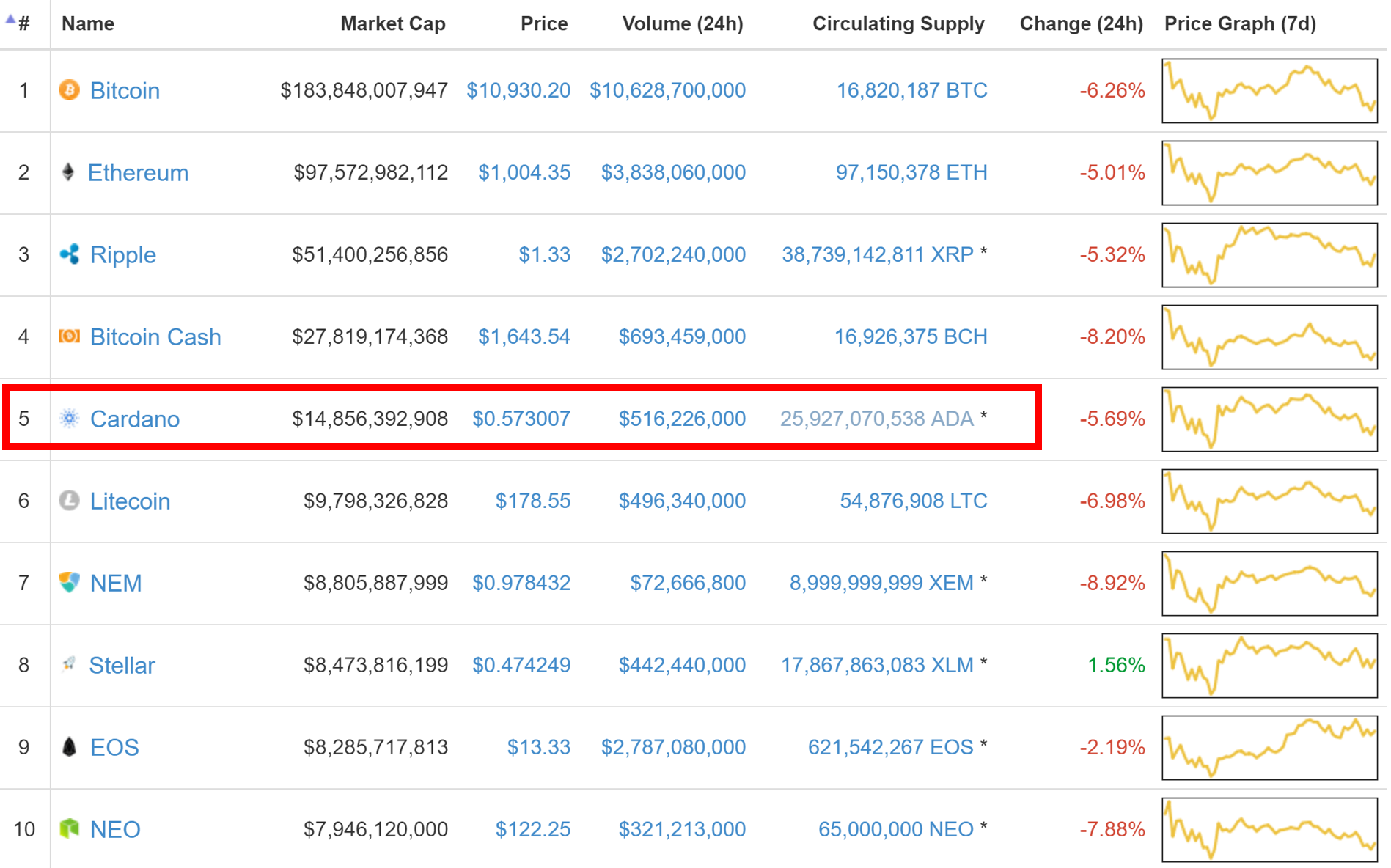Open NEO 7-day price graph
Image resolution: width=1391 pixels, height=868 pixels.
click(x=1270, y=830)
